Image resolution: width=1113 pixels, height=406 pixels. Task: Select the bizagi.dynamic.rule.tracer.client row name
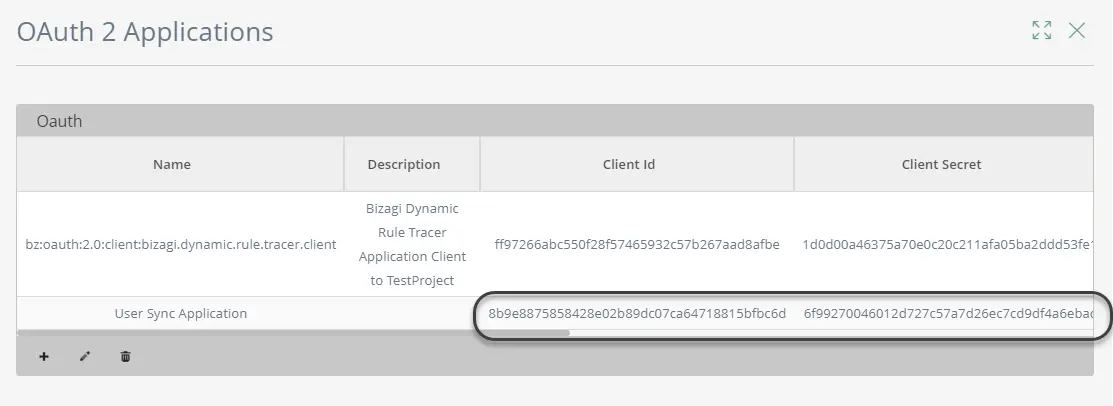pyautogui.click(x=180, y=245)
